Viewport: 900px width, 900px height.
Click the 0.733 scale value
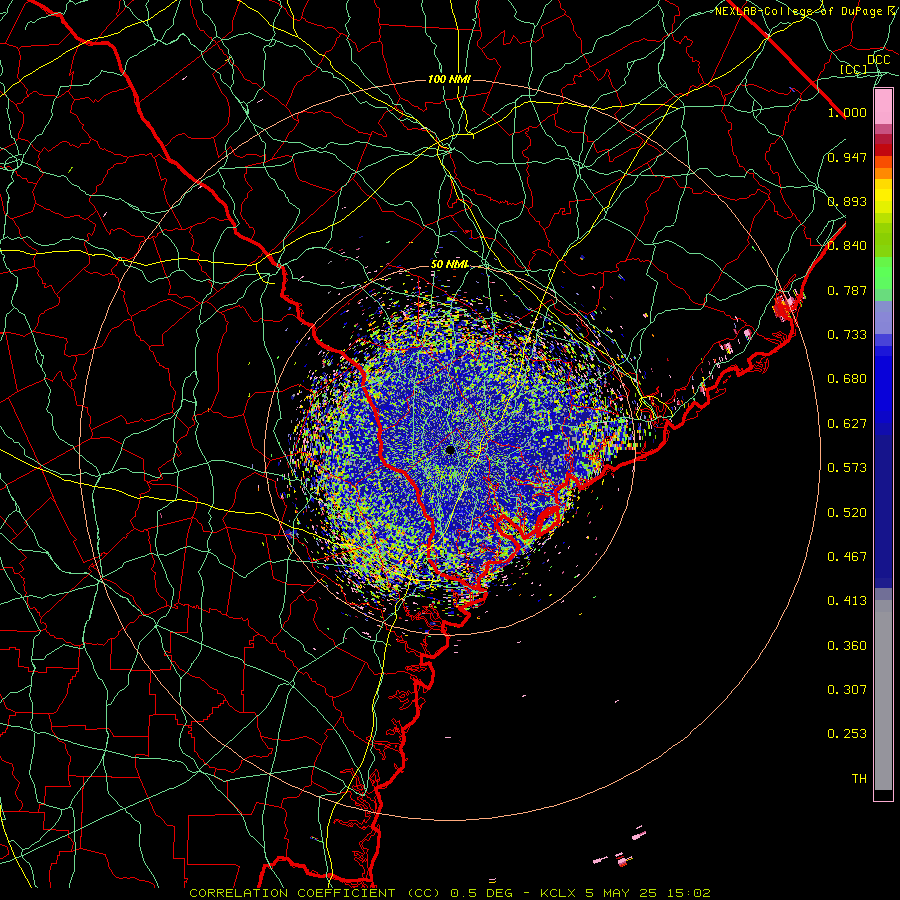[x=847, y=335]
